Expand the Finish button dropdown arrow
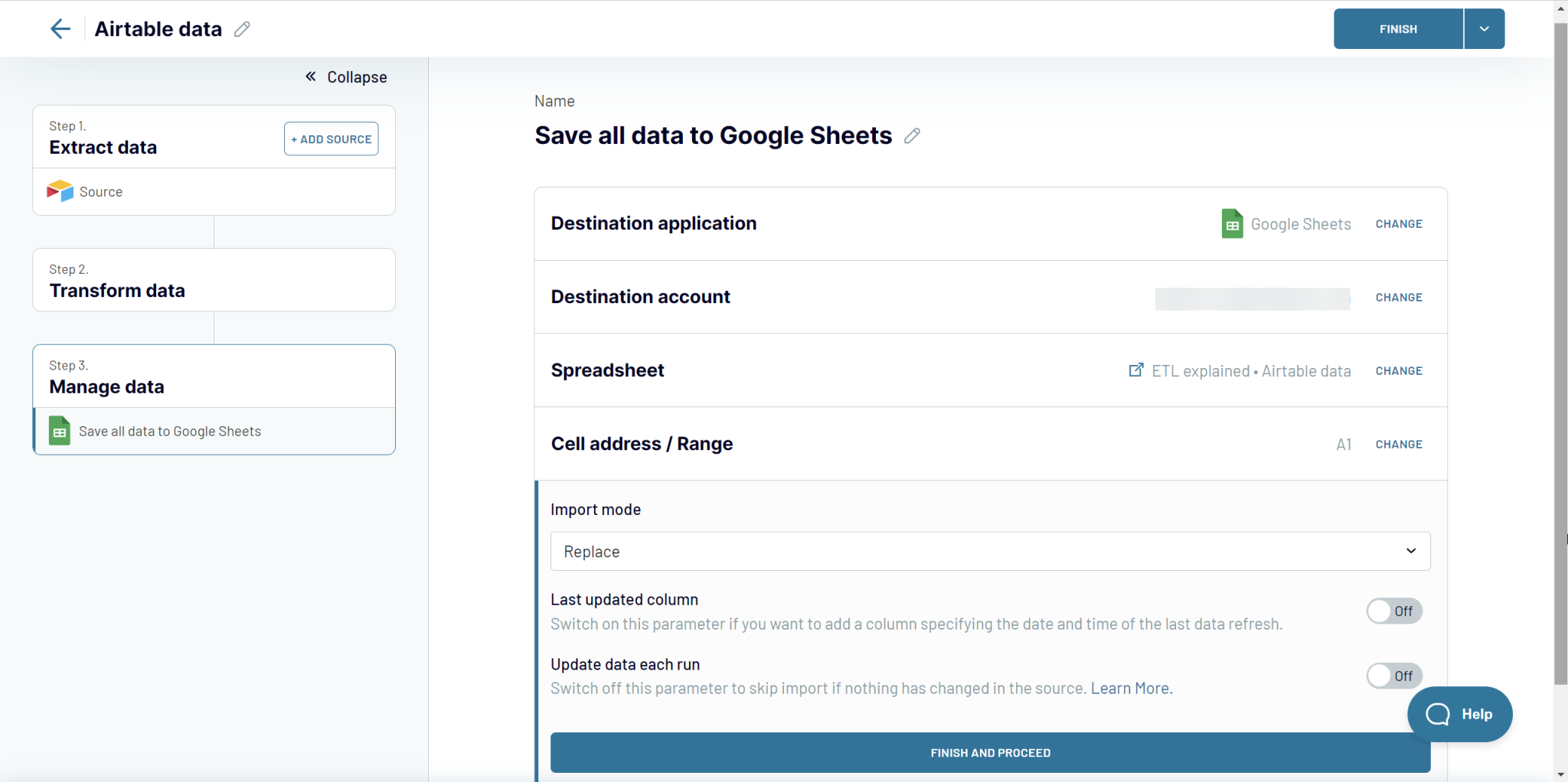Screen dimensions: 1568x782 point(1485,29)
